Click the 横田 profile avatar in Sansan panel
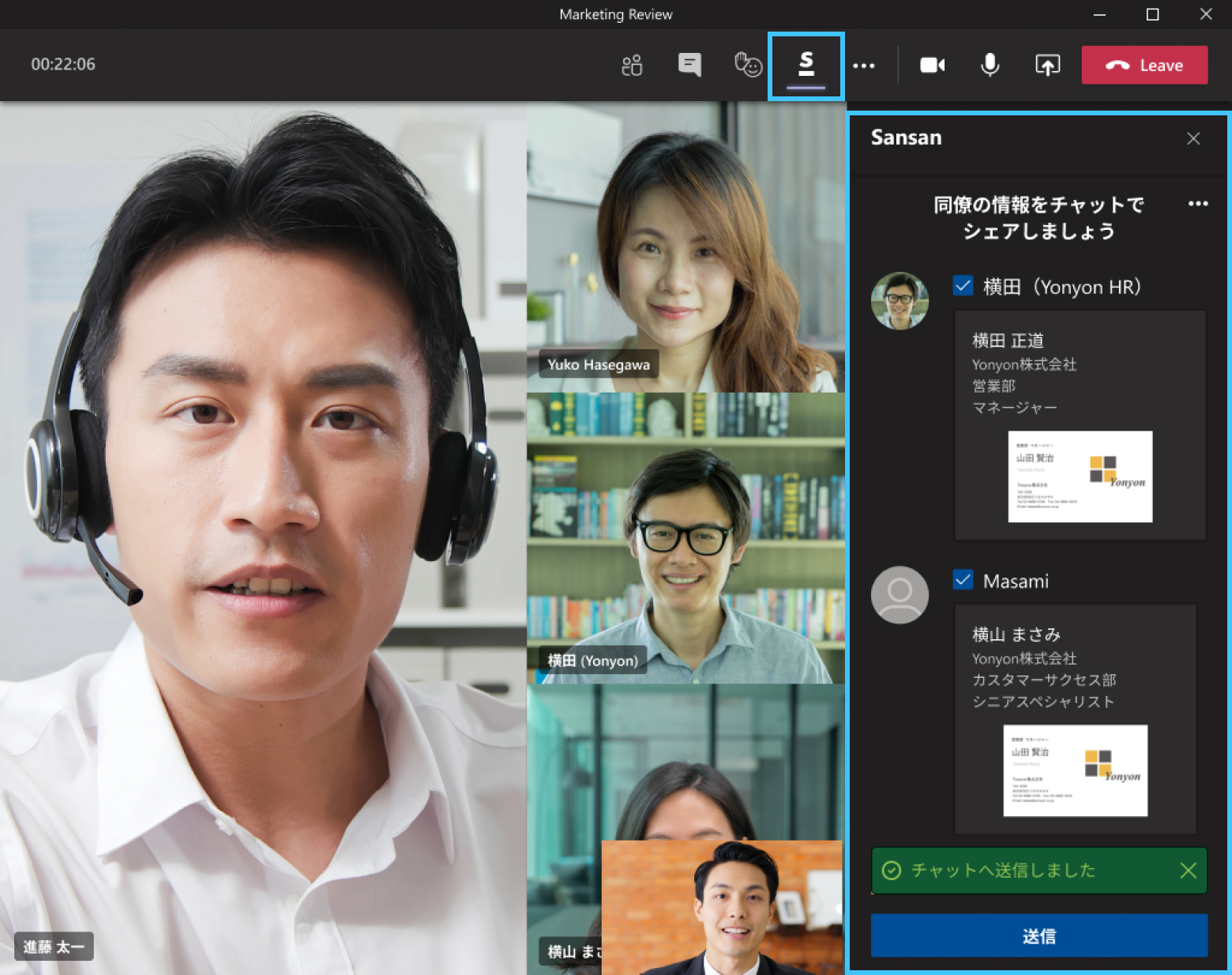1232x975 pixels. [x=900, y=301]
